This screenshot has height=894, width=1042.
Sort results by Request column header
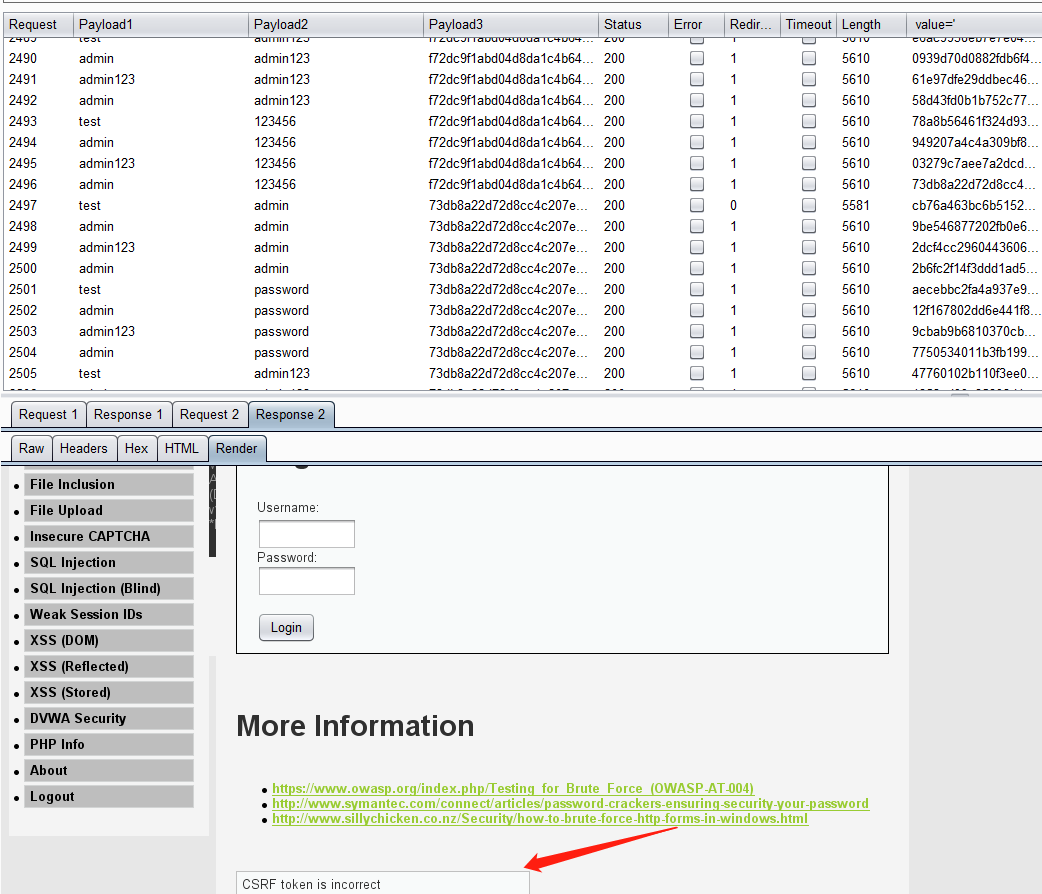(x=38, y=25)
